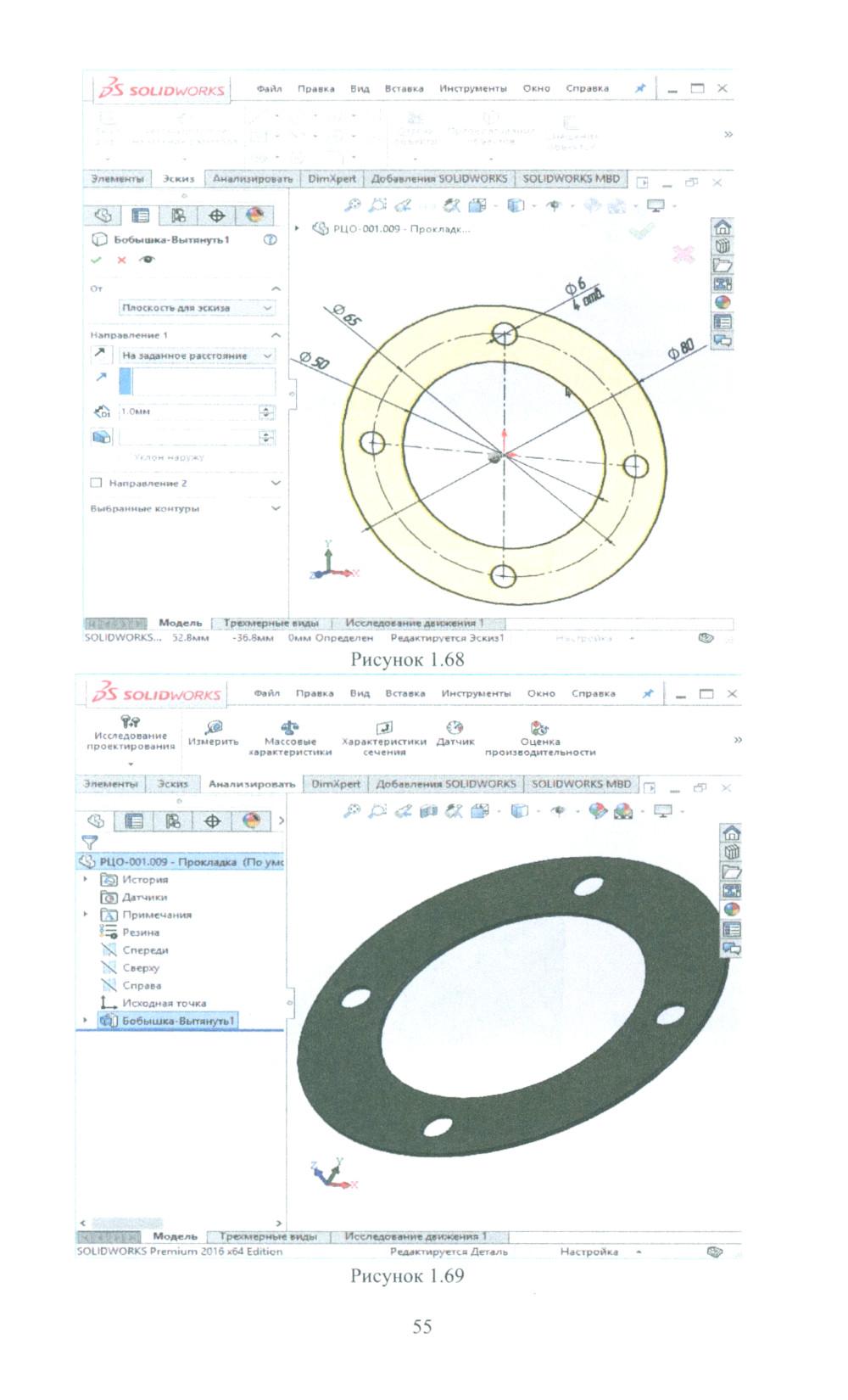Click red X to cancel Boss-Extrude
Viewport: 848px width, 1400px height.
122,260
